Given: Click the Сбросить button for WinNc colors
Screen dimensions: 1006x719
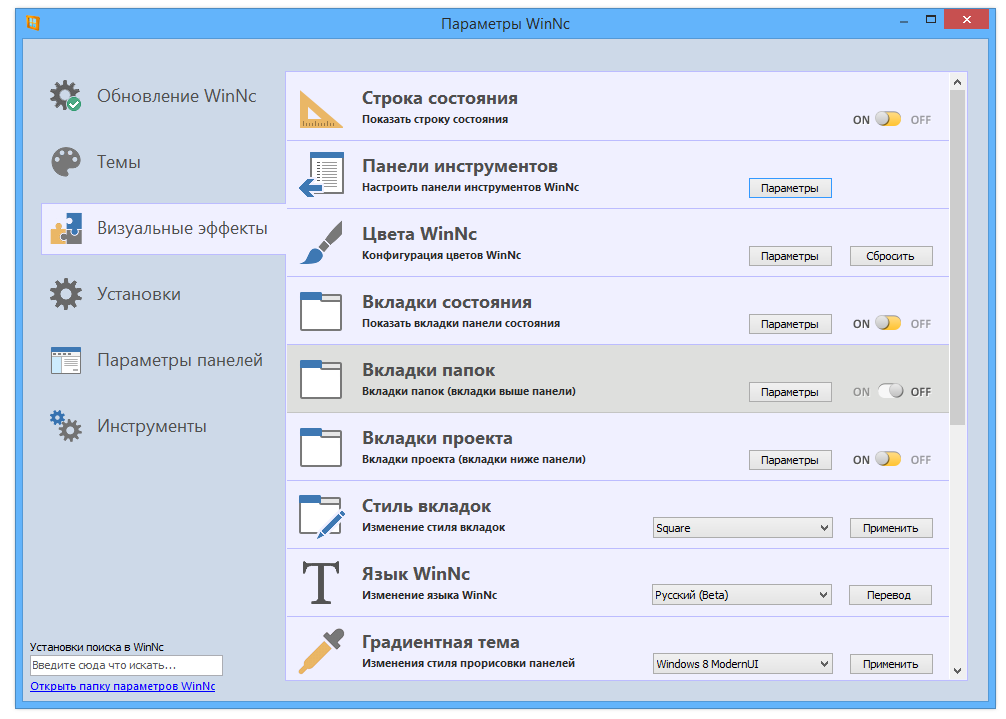Looking at the screenshot, I should 890,256.
